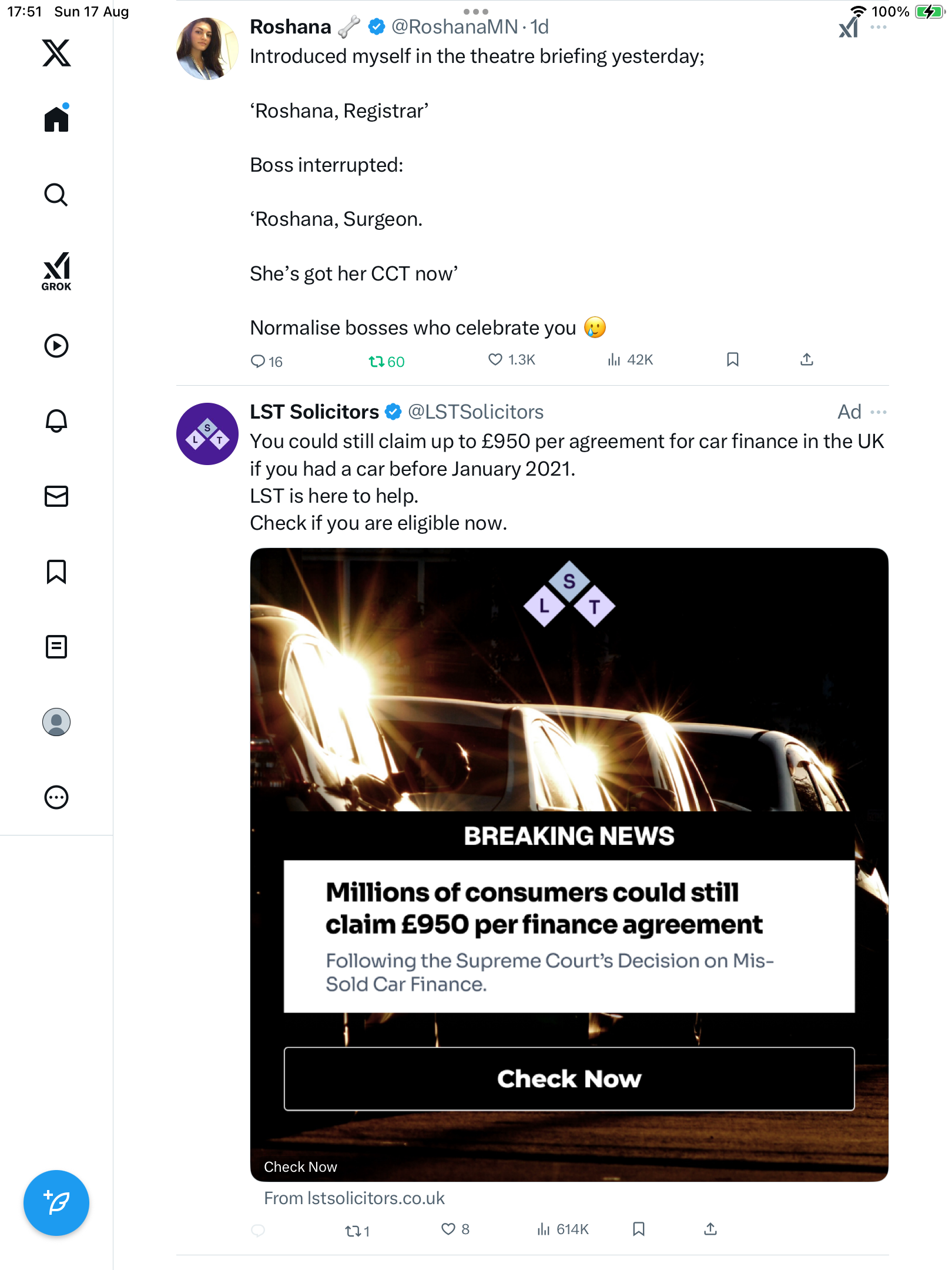The height and width of the screenshot is (1270, 952).
Task: View analytics for the 614K views ad
Action: (x=562, y=1229)
